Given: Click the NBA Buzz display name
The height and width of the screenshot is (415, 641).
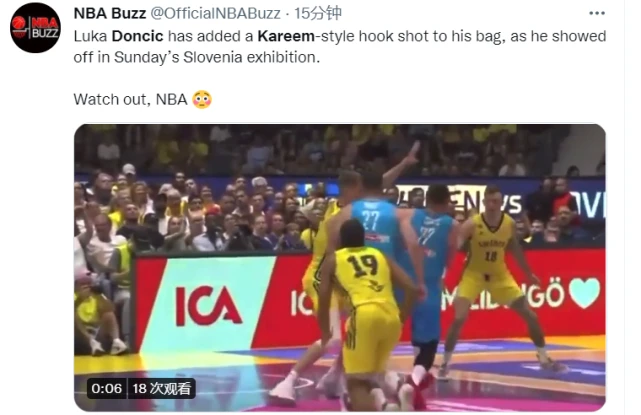Looking at the screenshot, I should 110,13.
